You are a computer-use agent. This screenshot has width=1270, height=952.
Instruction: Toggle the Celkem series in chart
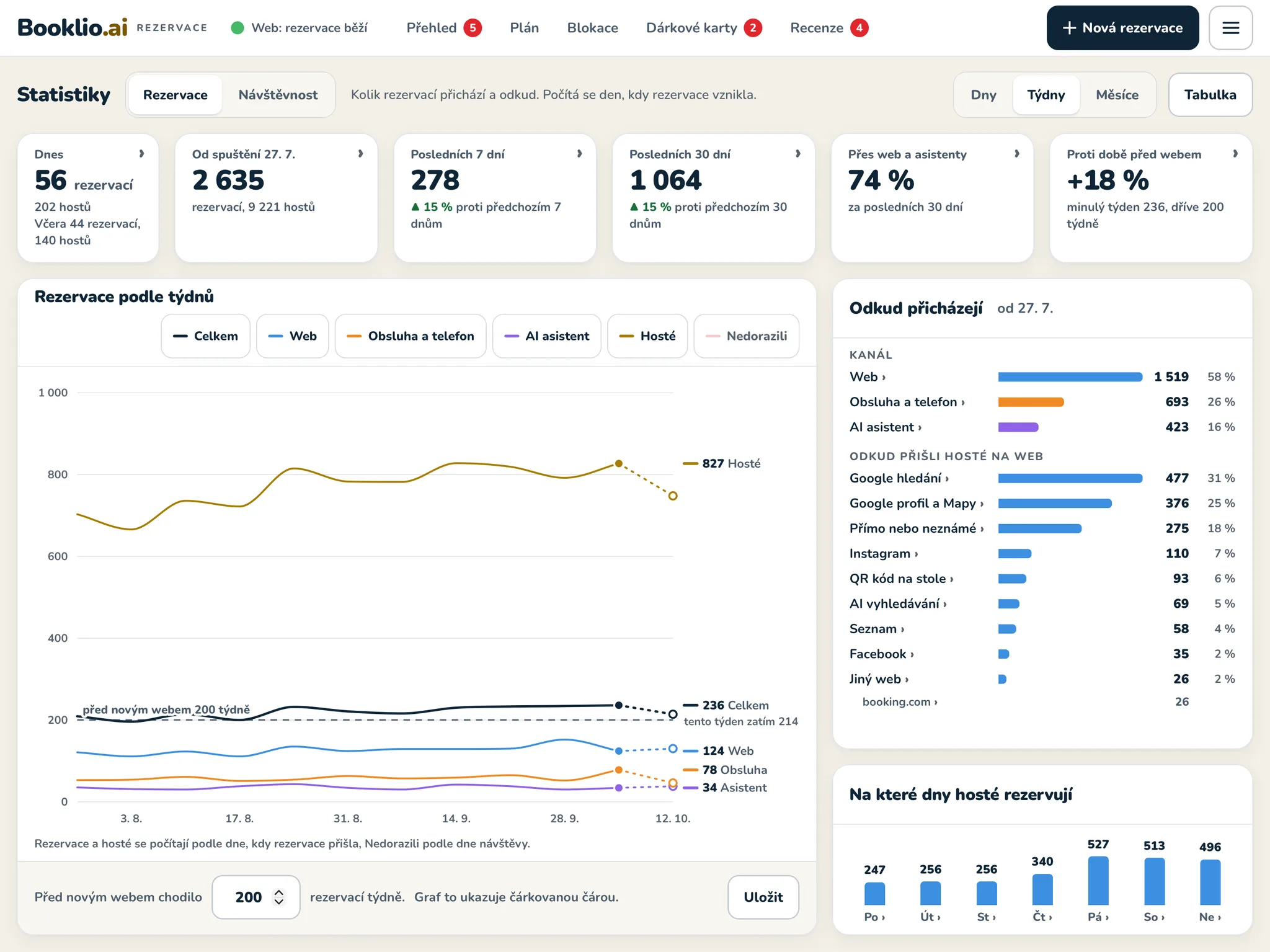pos(205,336)
